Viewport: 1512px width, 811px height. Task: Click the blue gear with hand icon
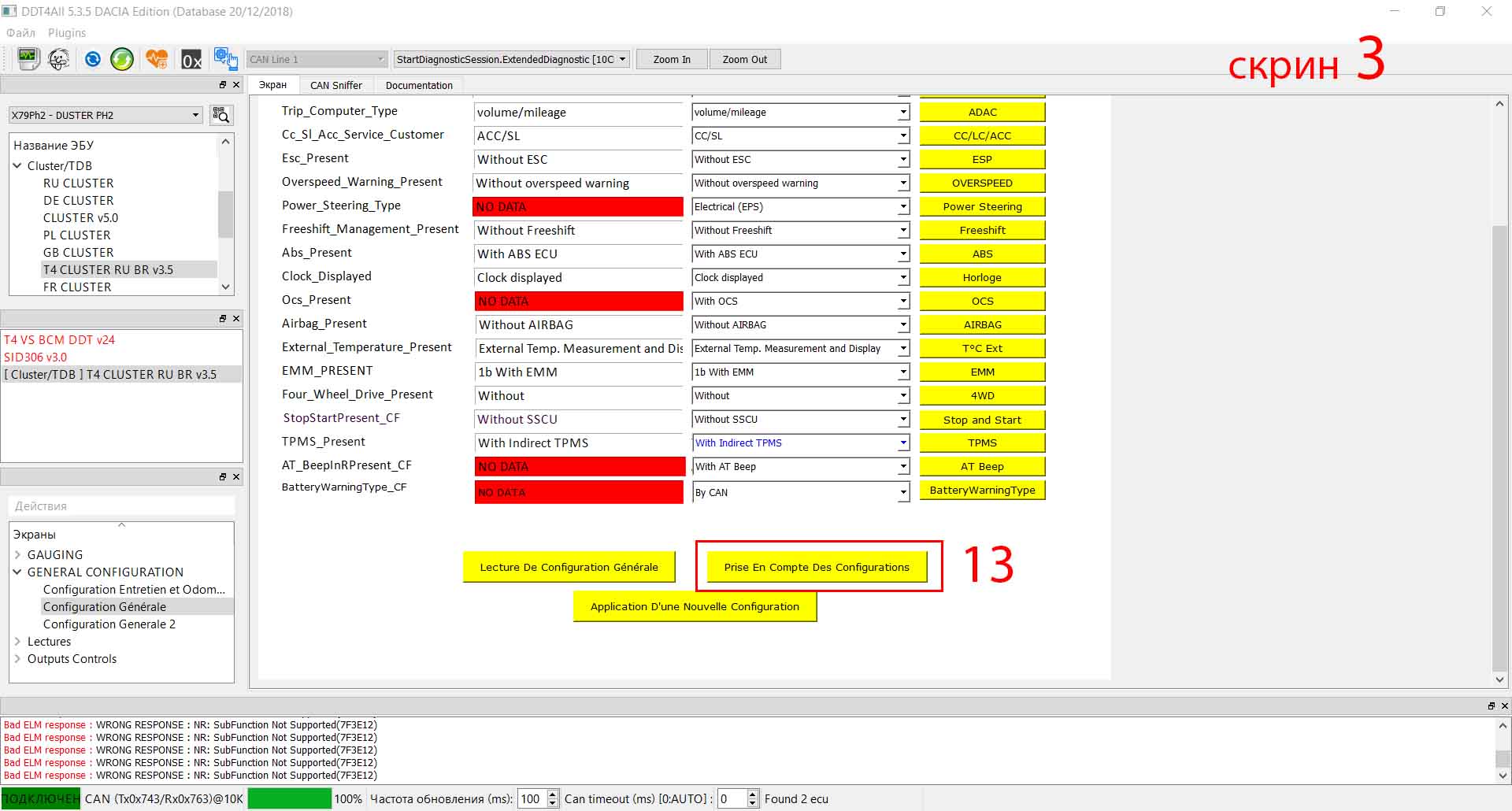point(225,59)
